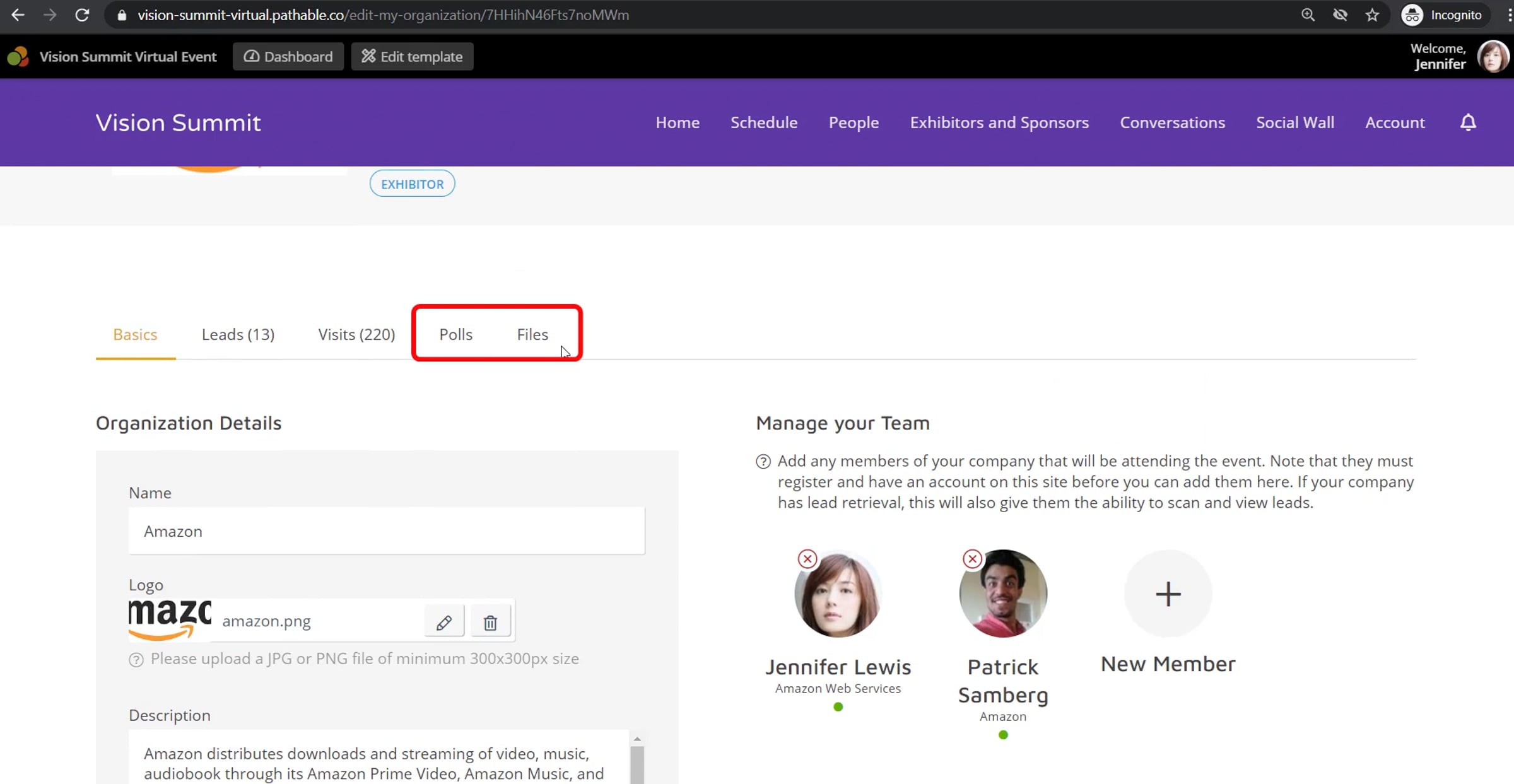The width and height of the screenshot is (1514, 784).
Task: Click the Description scrollbar thumb
Action: (637, 765)
